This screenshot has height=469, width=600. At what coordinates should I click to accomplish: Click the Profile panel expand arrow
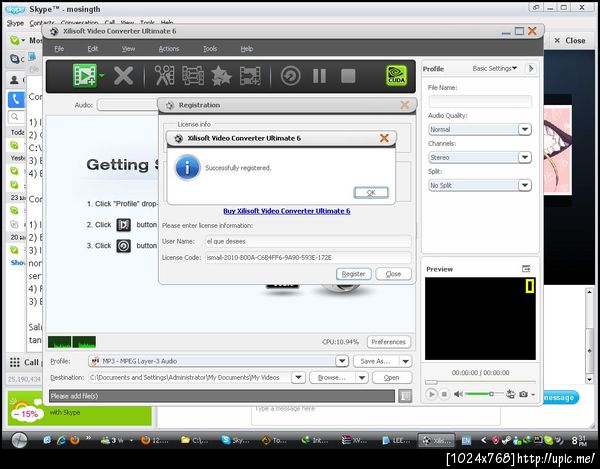[531, 68]
